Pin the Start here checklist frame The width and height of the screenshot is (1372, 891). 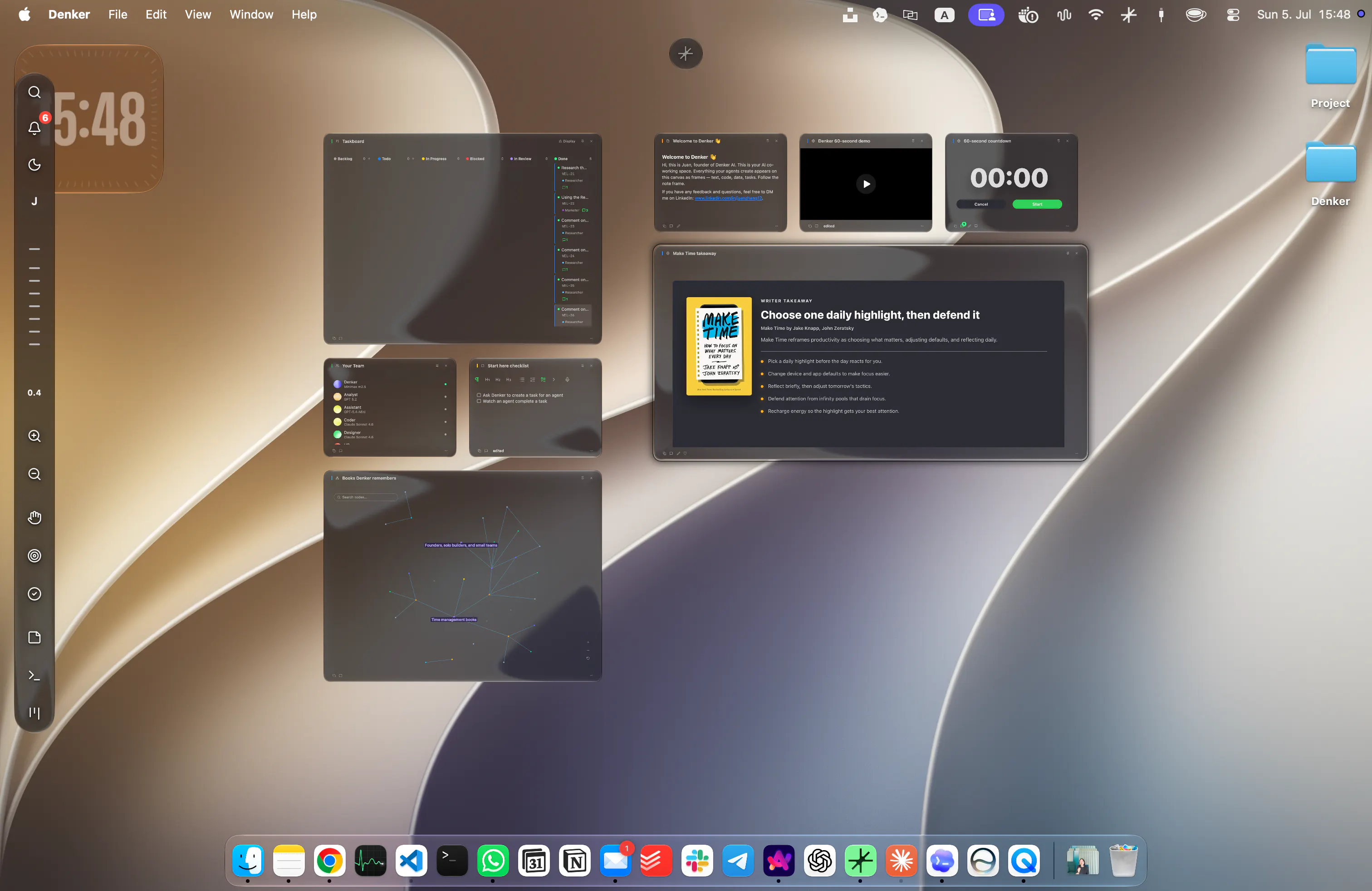point(582,365)
